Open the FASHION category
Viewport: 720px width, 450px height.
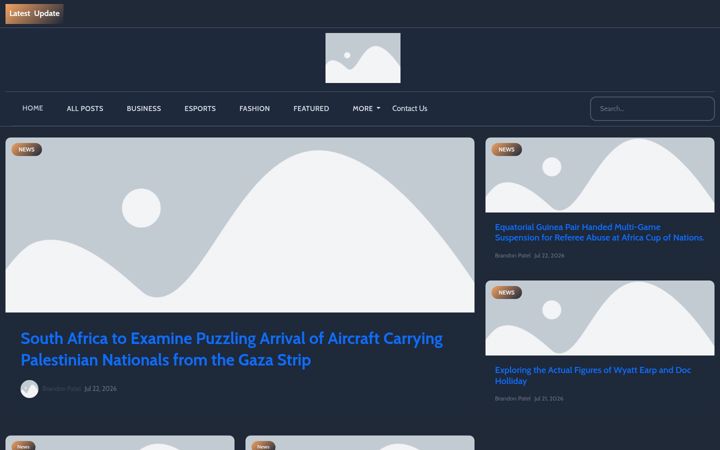pos(254,108)
